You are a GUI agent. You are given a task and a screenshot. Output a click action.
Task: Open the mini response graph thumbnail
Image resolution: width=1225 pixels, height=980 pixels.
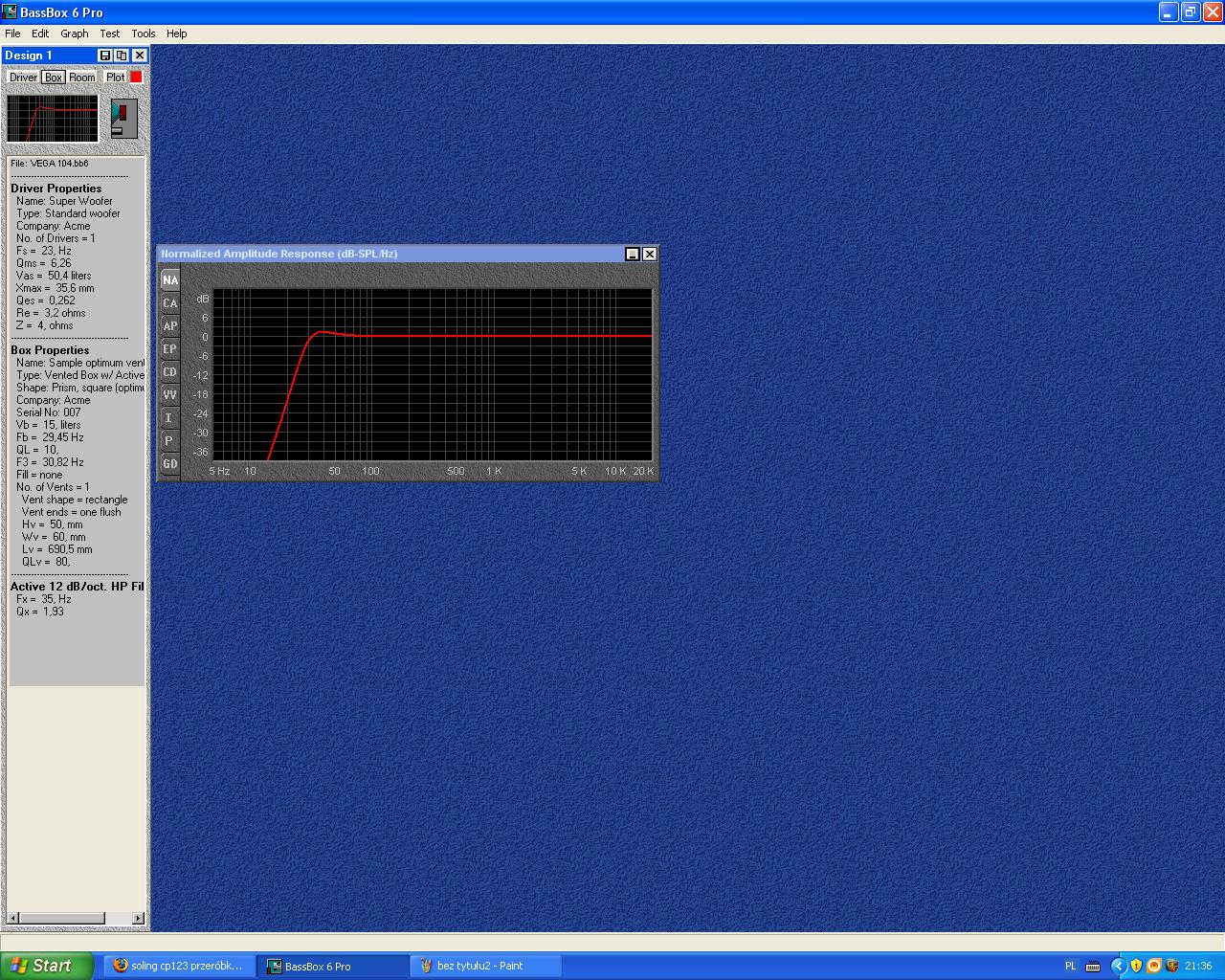pos(53,118)
